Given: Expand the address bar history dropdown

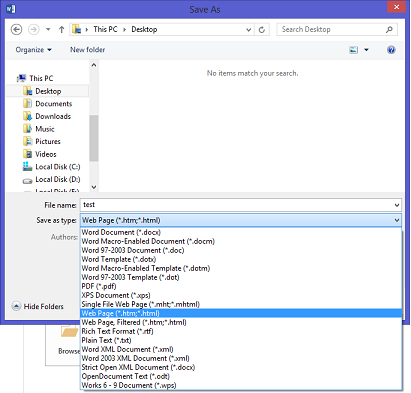Looking at the screenshot, I should 248,30.
